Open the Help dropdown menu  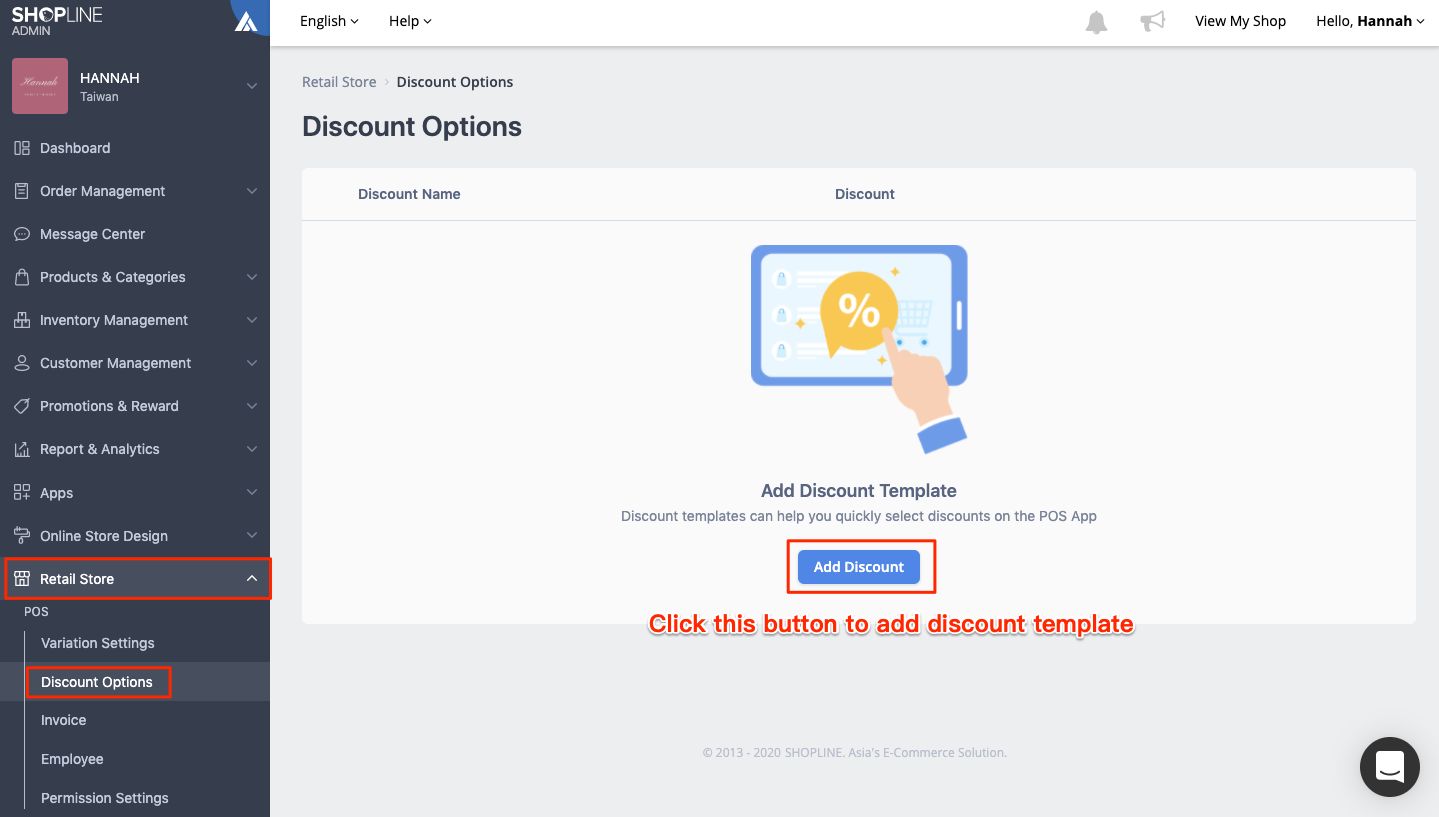[x=410, y=21]
